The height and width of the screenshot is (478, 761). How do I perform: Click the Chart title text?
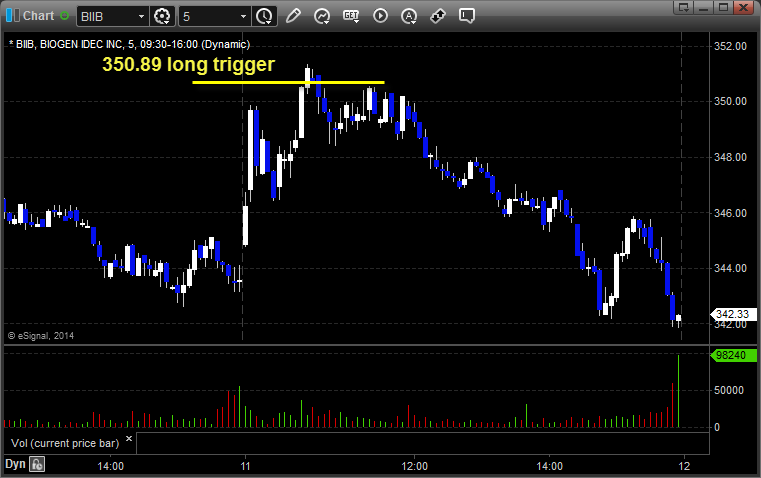(38, 16)
